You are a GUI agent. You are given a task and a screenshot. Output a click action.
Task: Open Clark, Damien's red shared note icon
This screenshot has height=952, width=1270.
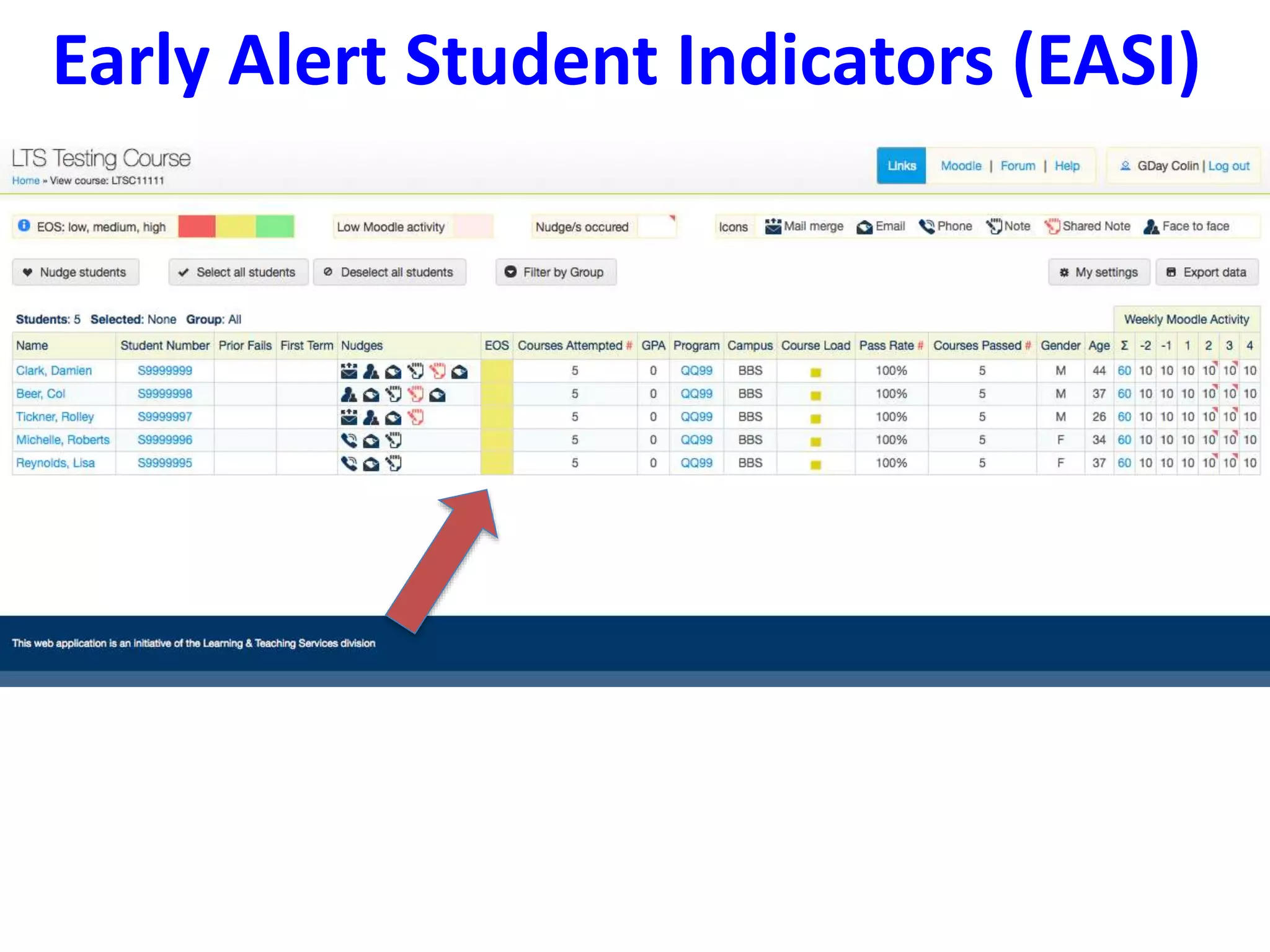pyautogui.click(x=438, y=371)
